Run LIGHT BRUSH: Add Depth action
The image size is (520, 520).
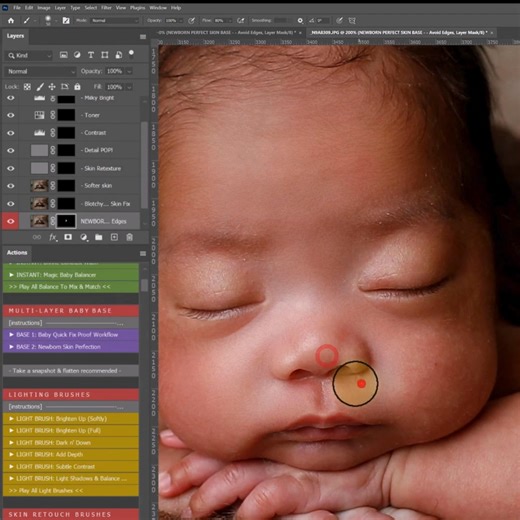(x=71, y=455)
